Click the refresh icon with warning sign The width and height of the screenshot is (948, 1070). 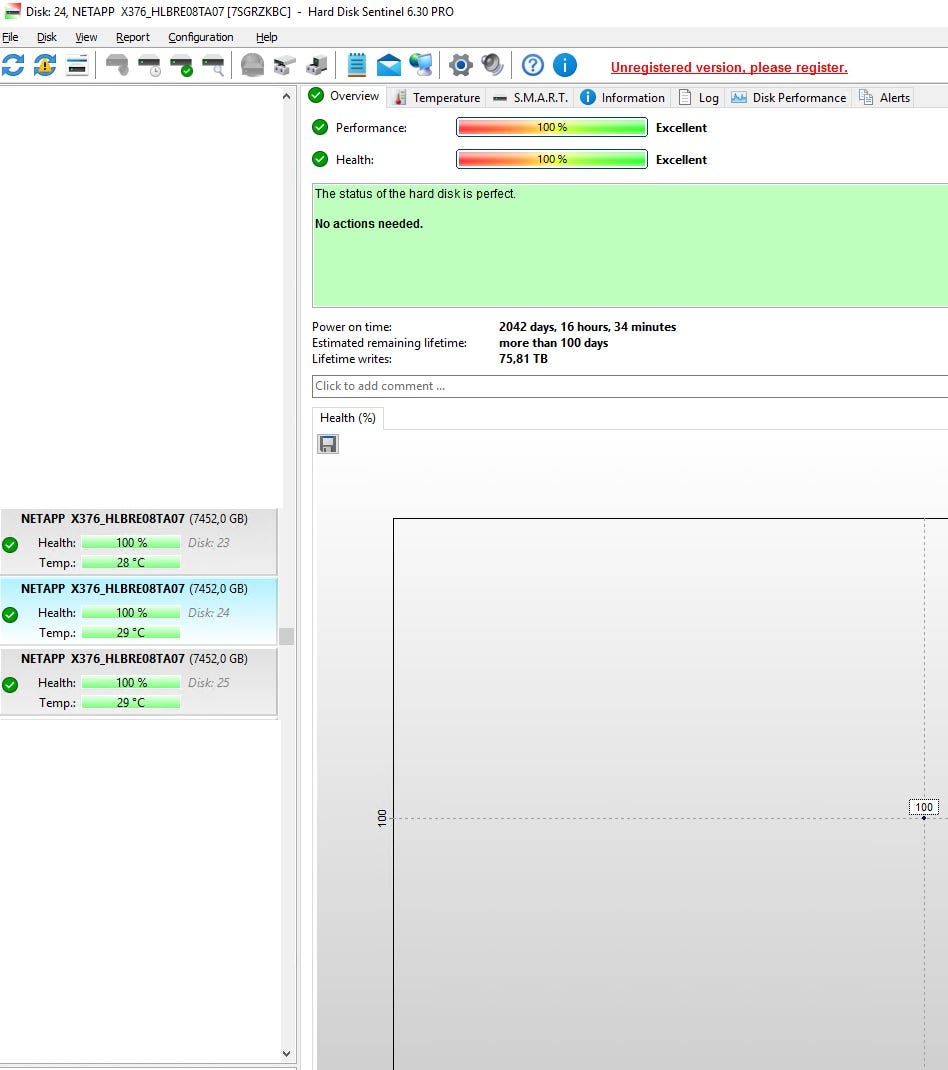click(x=45, y=66)
